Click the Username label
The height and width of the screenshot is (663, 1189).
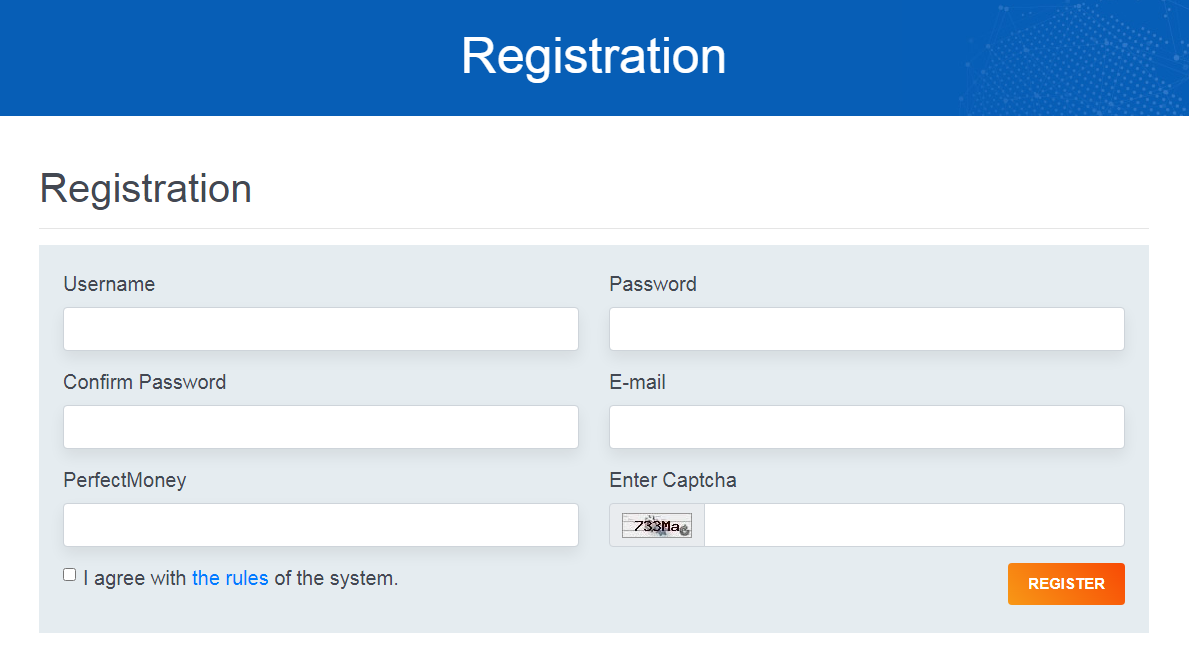(109, 284)
